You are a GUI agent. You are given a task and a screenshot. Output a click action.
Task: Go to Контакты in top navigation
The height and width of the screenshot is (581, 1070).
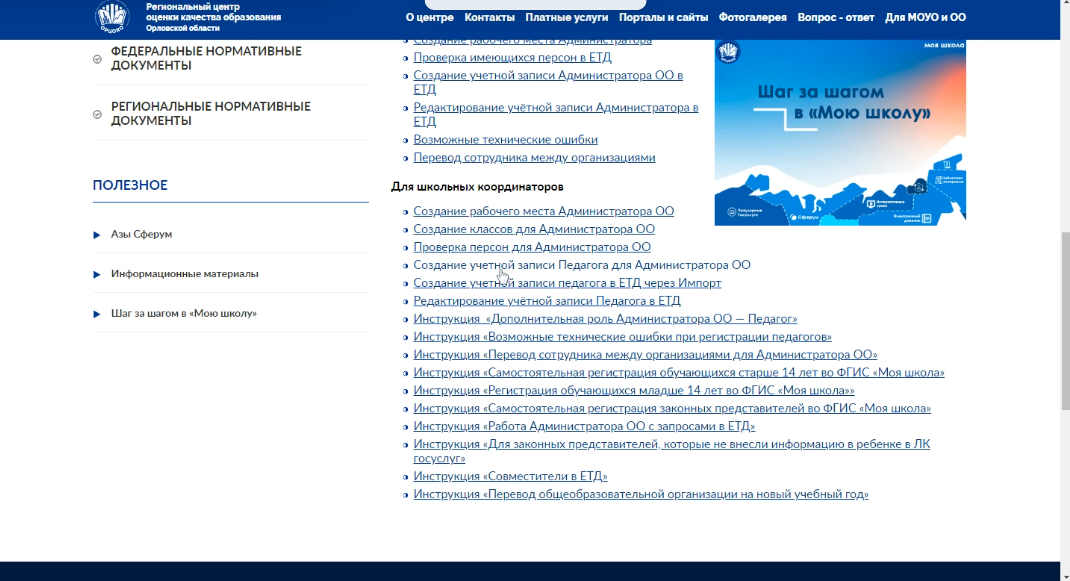click(489, 18)
